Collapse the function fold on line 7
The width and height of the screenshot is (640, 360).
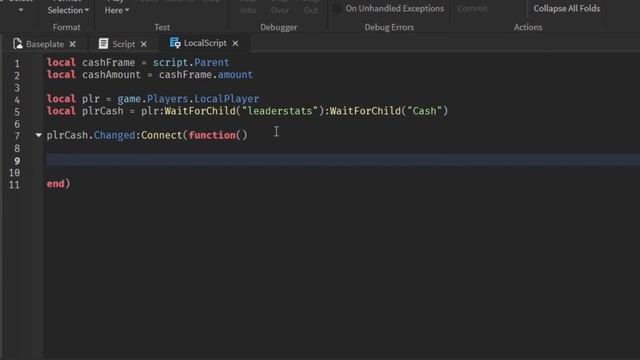[x=38, y=135]
